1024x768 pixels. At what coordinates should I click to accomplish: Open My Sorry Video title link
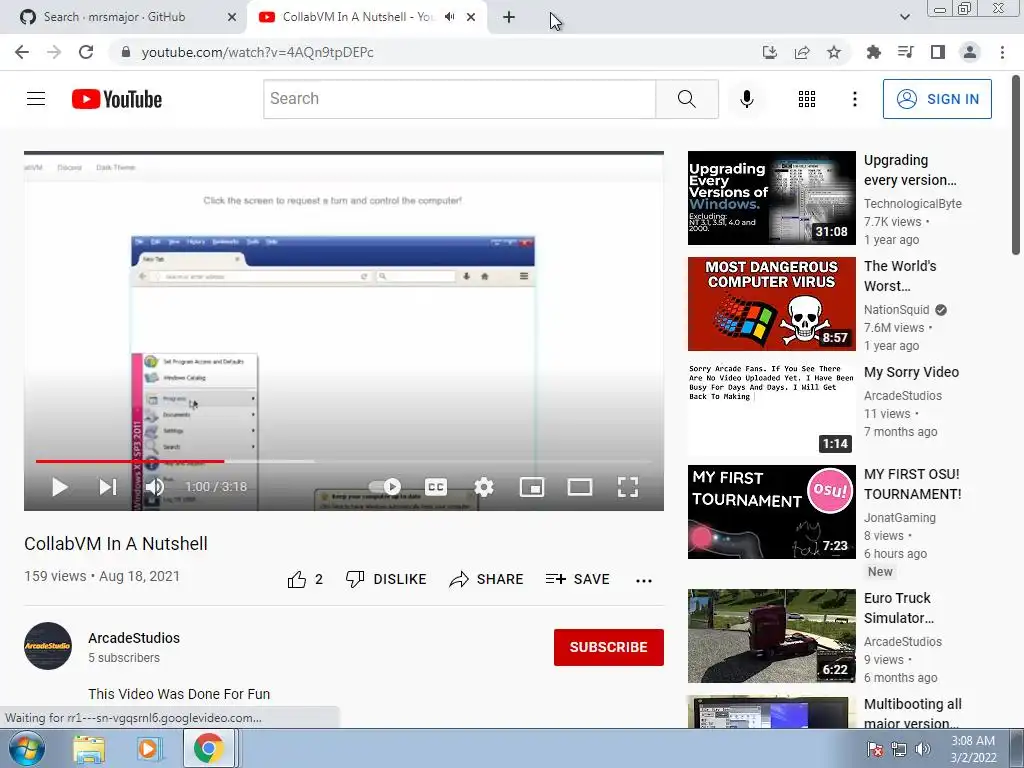click(x=911, y=372)
